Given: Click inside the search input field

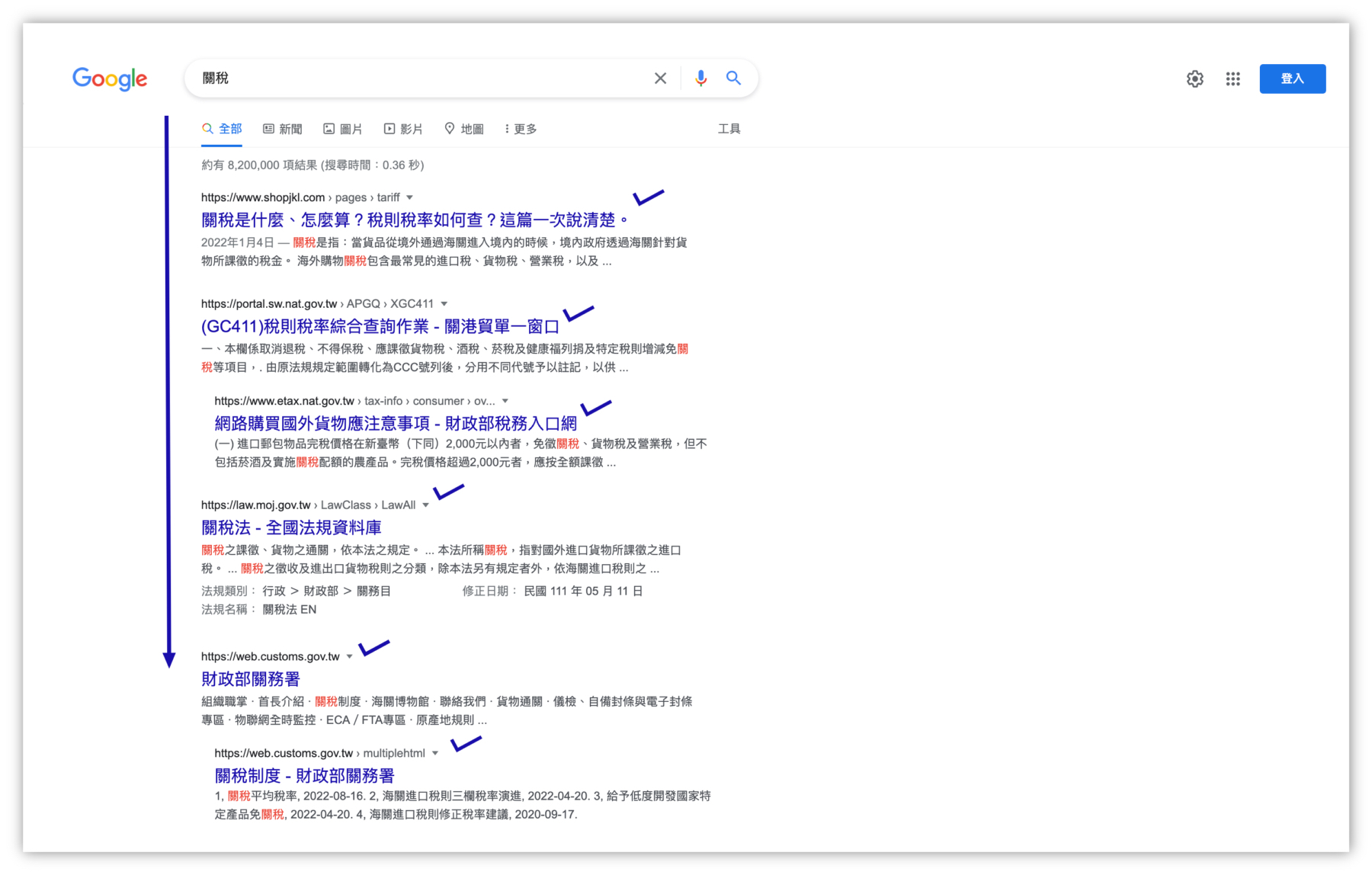Looking at the screenshot, I should click(419, 77).
